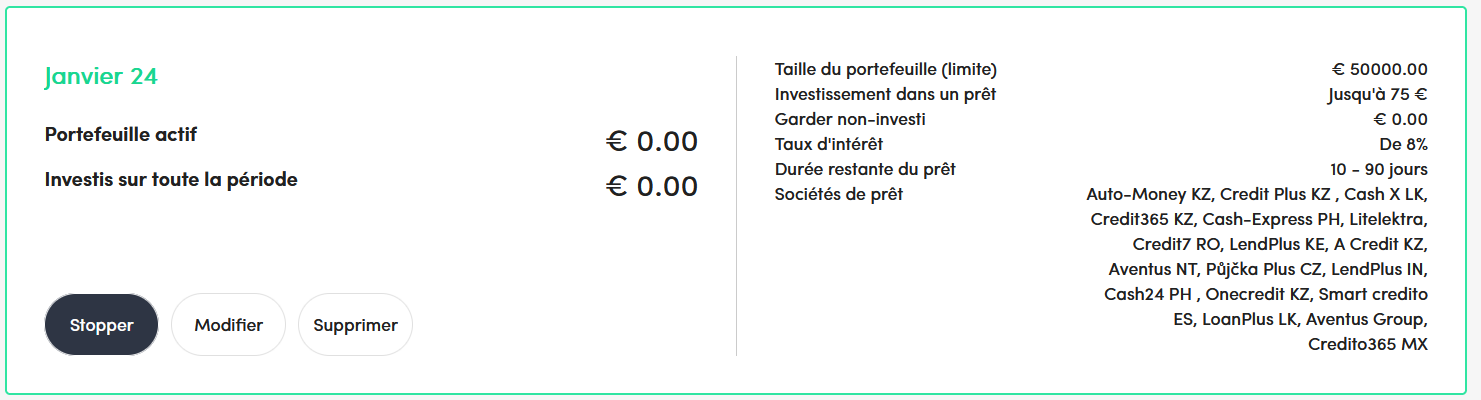
Task: Select the Supprimer button
Action: (x=355, y=325)
